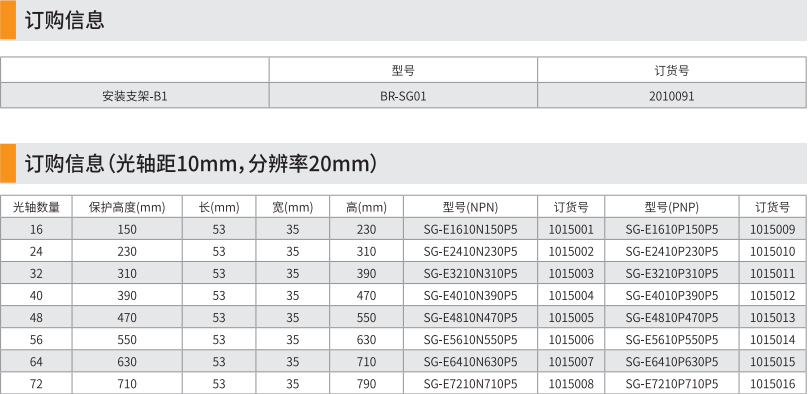Click the 型号(PNP) column header

(671, 208)
